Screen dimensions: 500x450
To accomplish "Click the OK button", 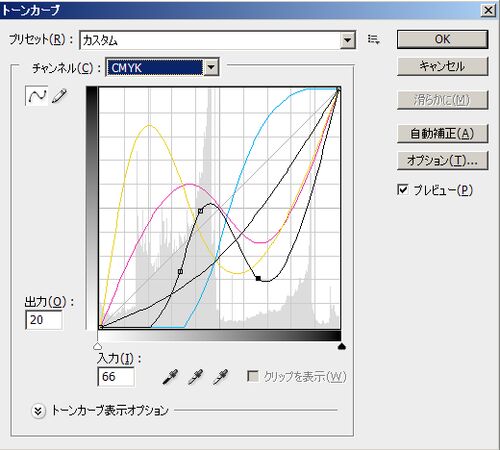I will click(443, 40).
